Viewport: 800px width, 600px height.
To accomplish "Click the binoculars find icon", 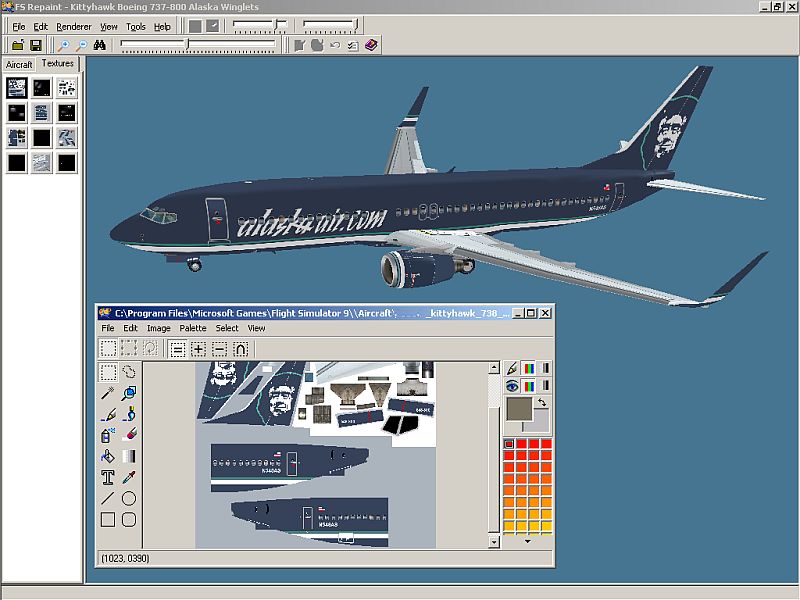I will coord(100,45).
